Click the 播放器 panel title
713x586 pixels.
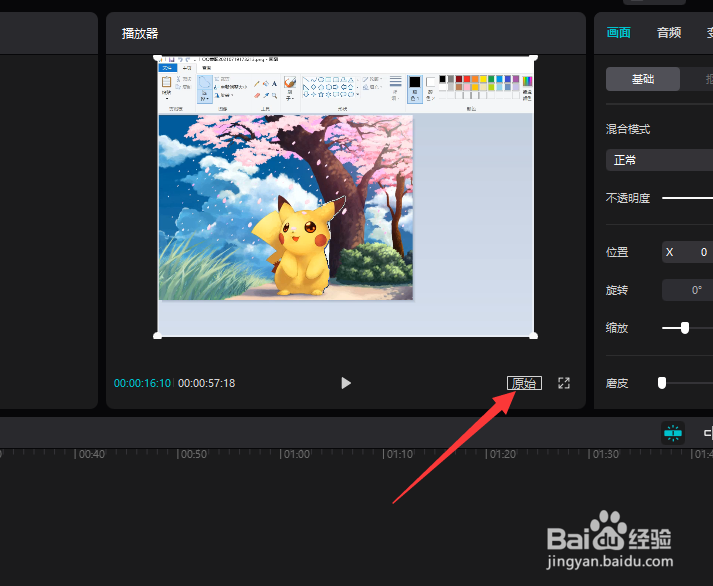coord(140,33)
